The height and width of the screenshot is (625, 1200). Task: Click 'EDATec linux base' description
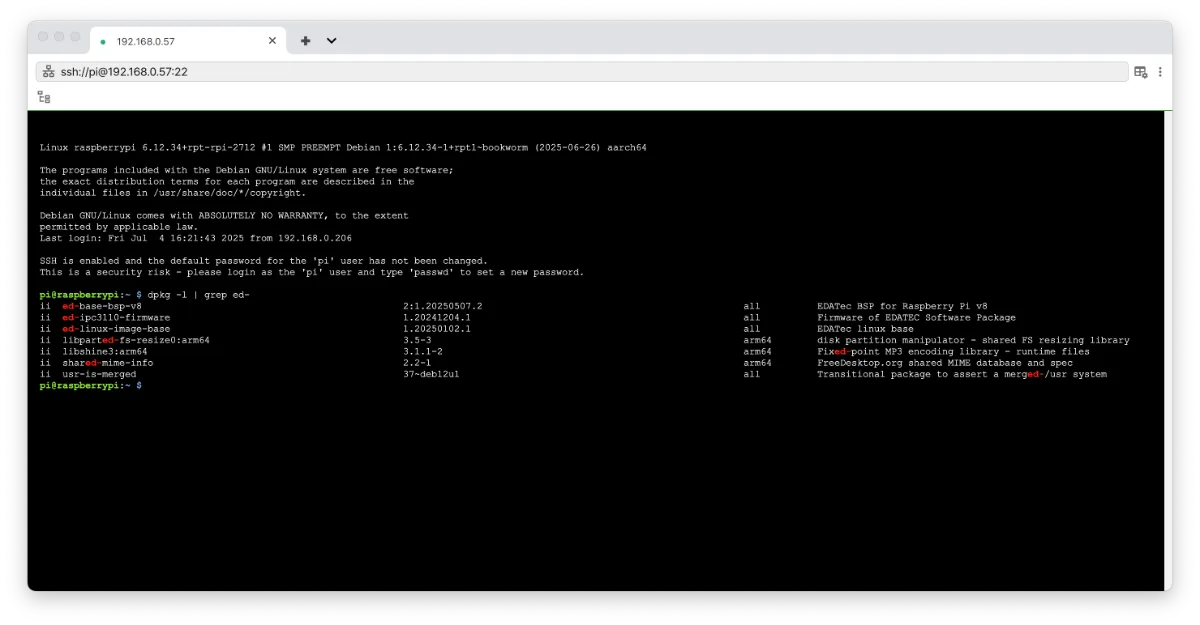point(865,329)
